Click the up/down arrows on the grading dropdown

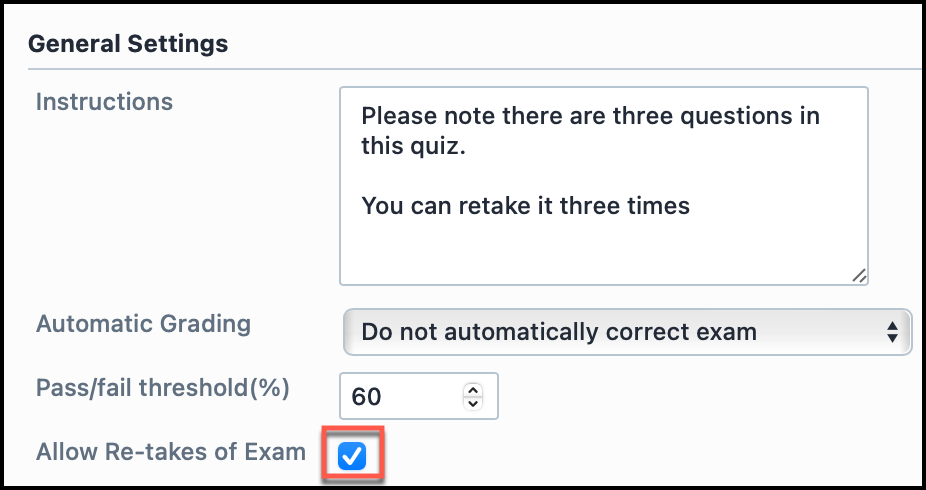pyautogui.click(x=892, y=332)
